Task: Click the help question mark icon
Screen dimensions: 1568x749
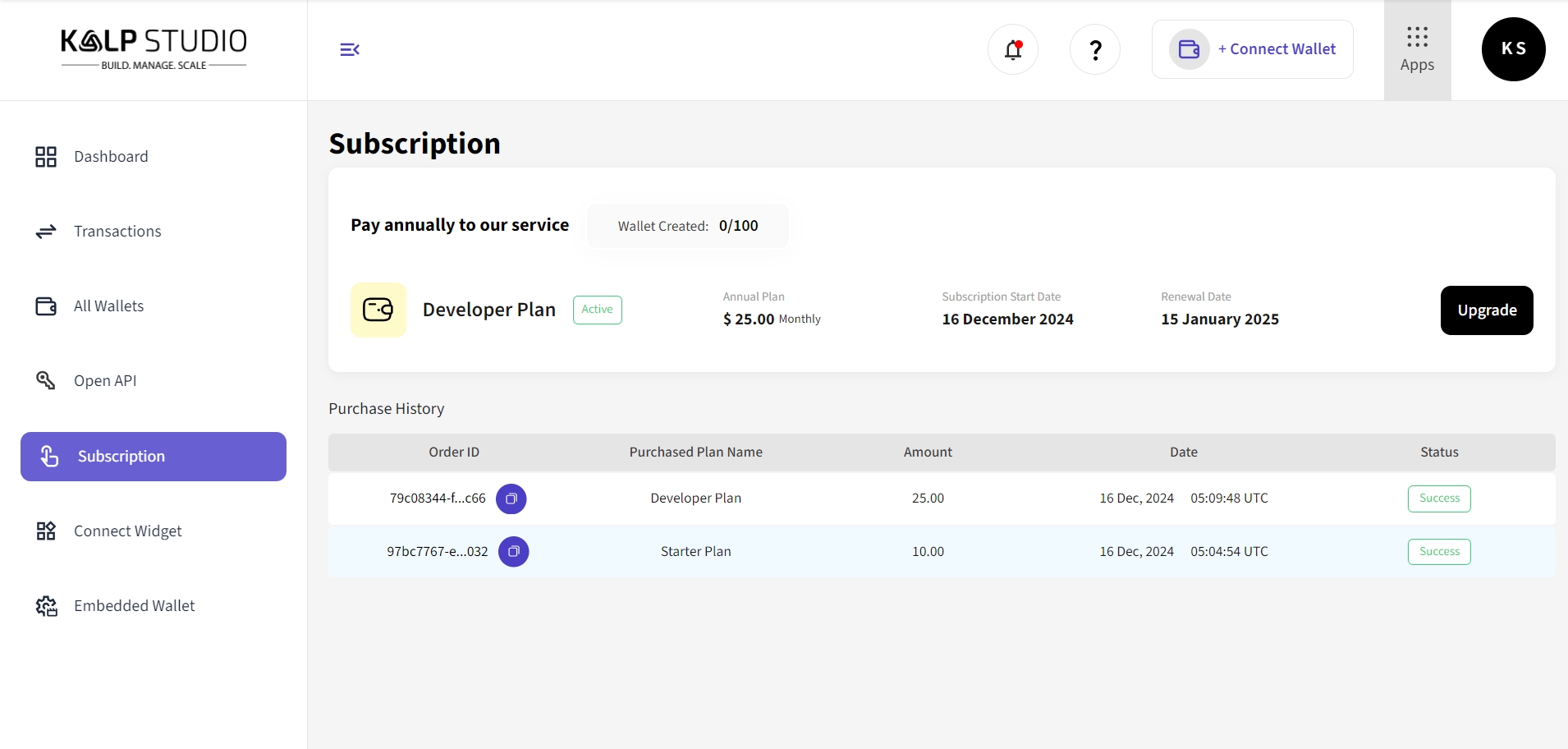Action: [x=1095, y=50]
